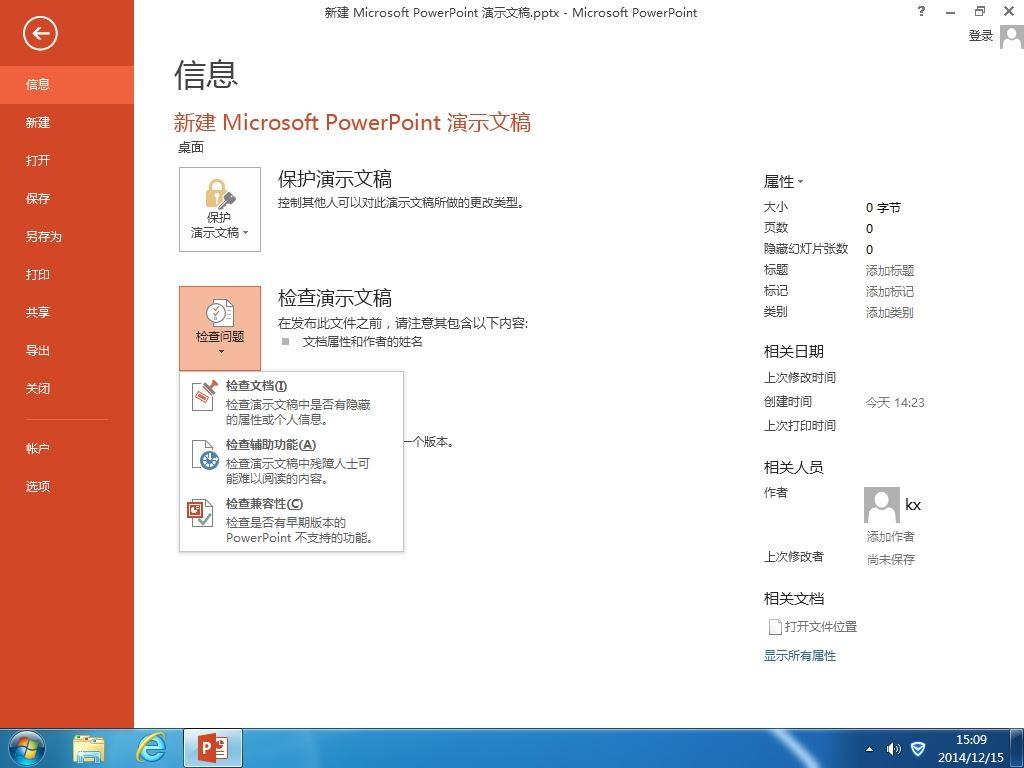Select 新建 in the sidebar
1024x768 pixels.
(x=67, y=122)
